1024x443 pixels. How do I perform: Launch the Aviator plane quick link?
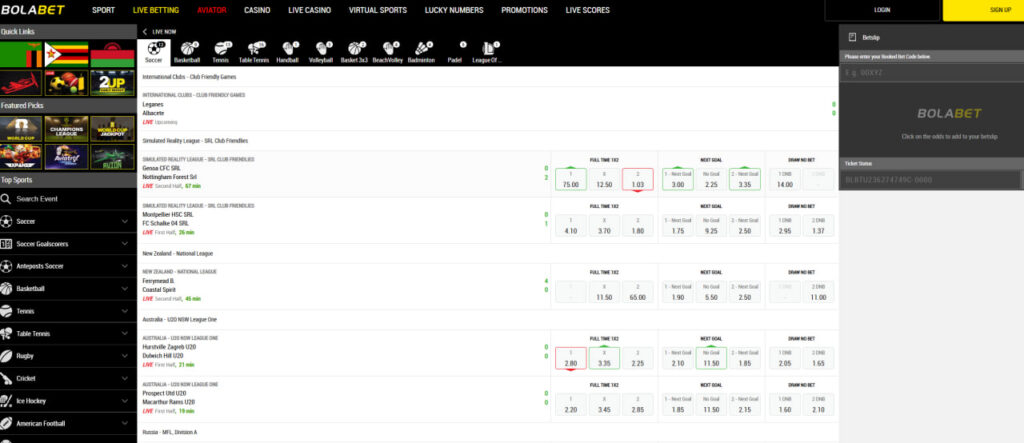point(21,83)
